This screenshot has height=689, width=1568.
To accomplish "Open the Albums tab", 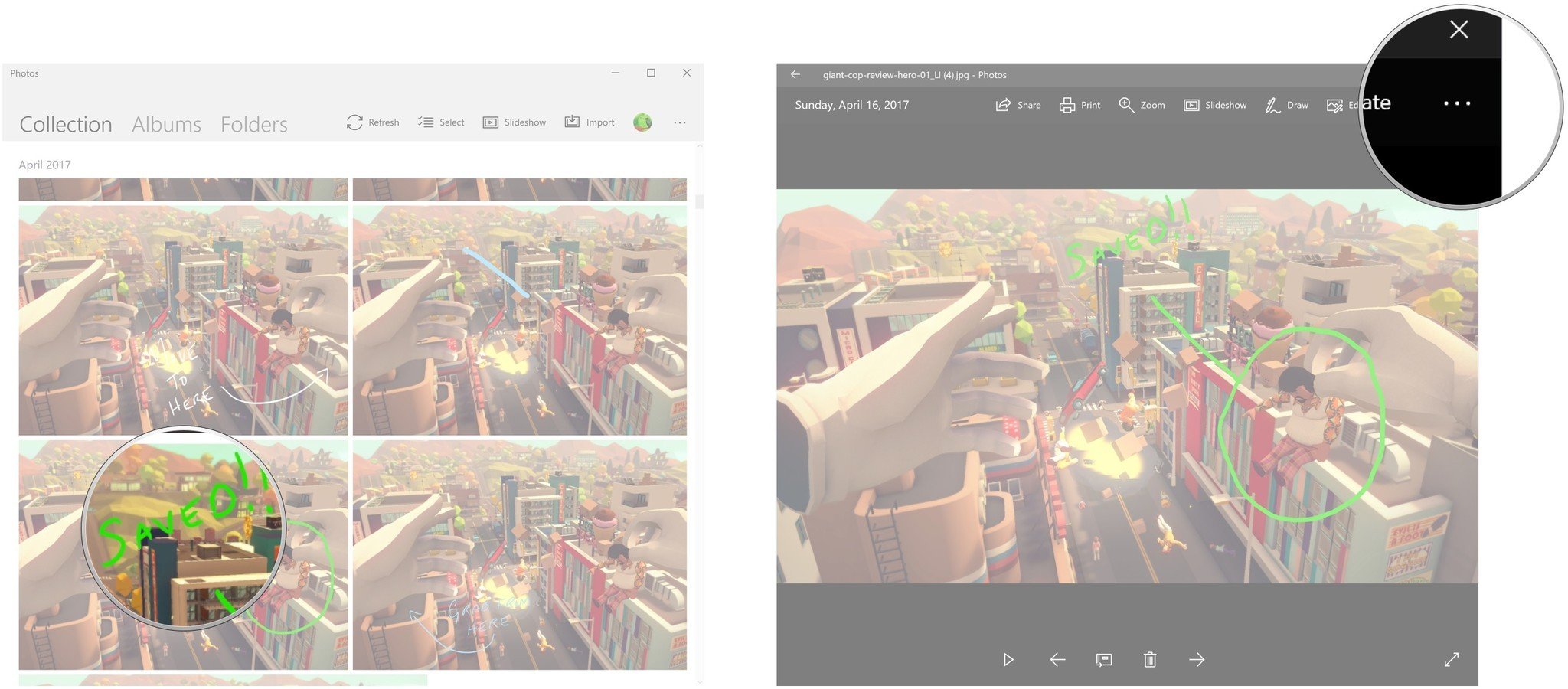I will point(166,124).
